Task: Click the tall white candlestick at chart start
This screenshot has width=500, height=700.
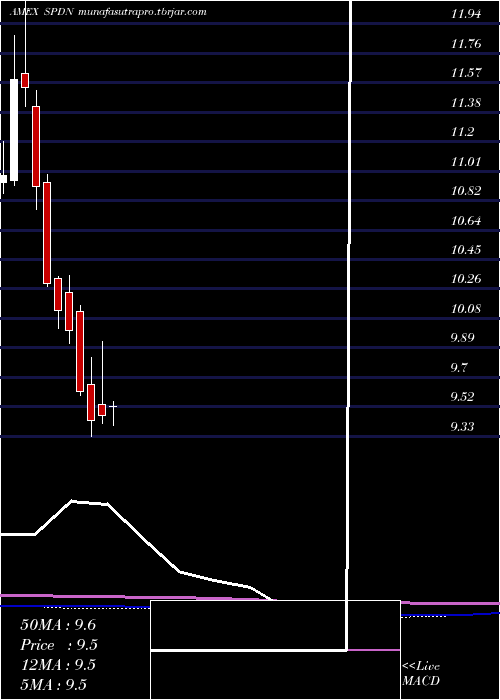Action: pos(14,130)
